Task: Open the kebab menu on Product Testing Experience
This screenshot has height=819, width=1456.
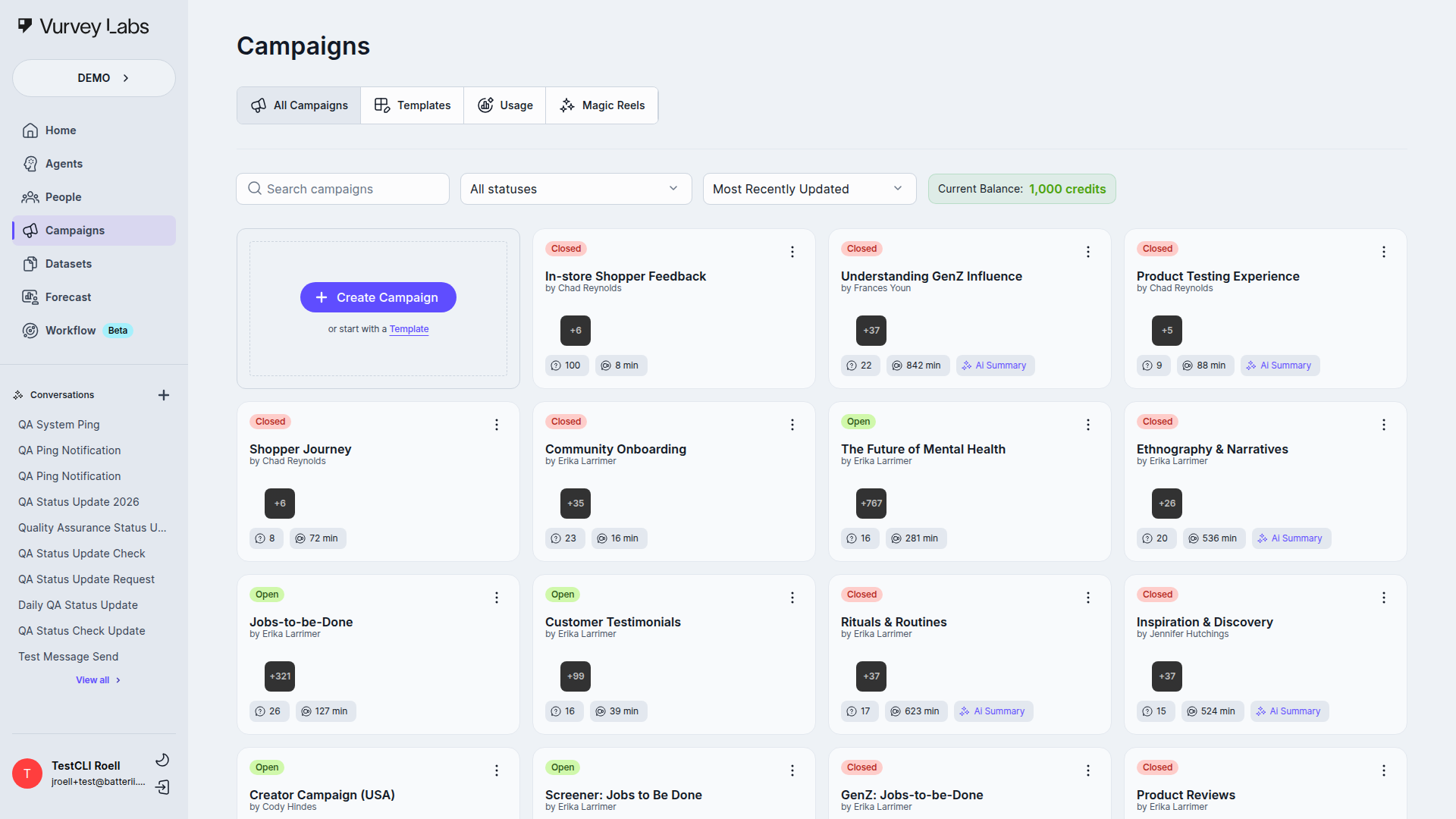Action: [x=1384, y=252]
